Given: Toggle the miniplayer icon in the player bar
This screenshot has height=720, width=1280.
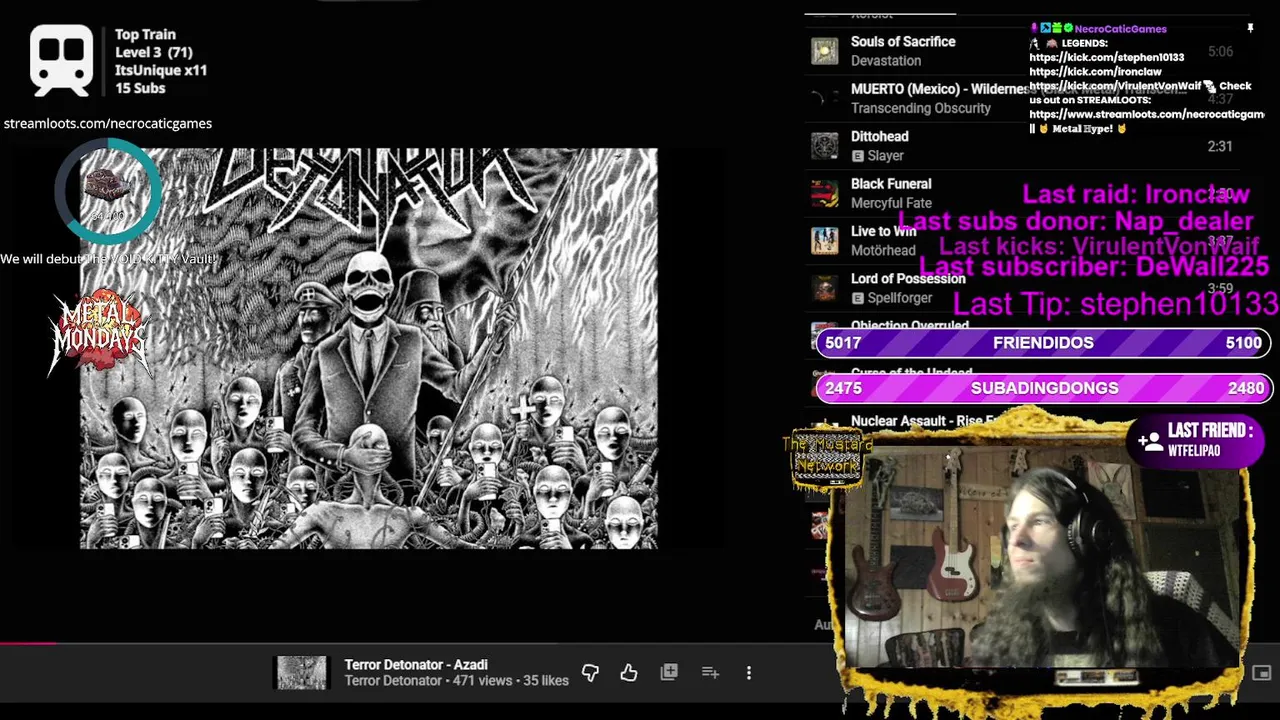Looking at the screenshot, I should [1262, 673].
